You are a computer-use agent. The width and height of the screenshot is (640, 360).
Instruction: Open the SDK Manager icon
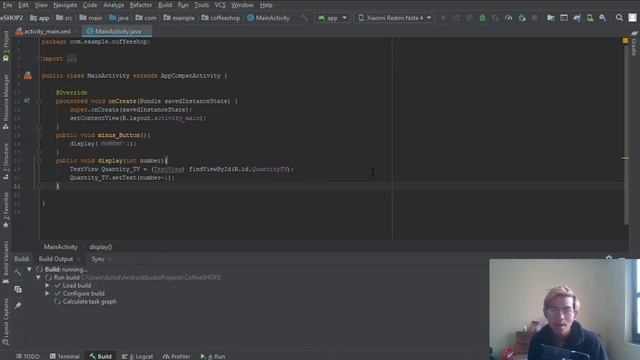pyautogui.click(x=603, y=18)
